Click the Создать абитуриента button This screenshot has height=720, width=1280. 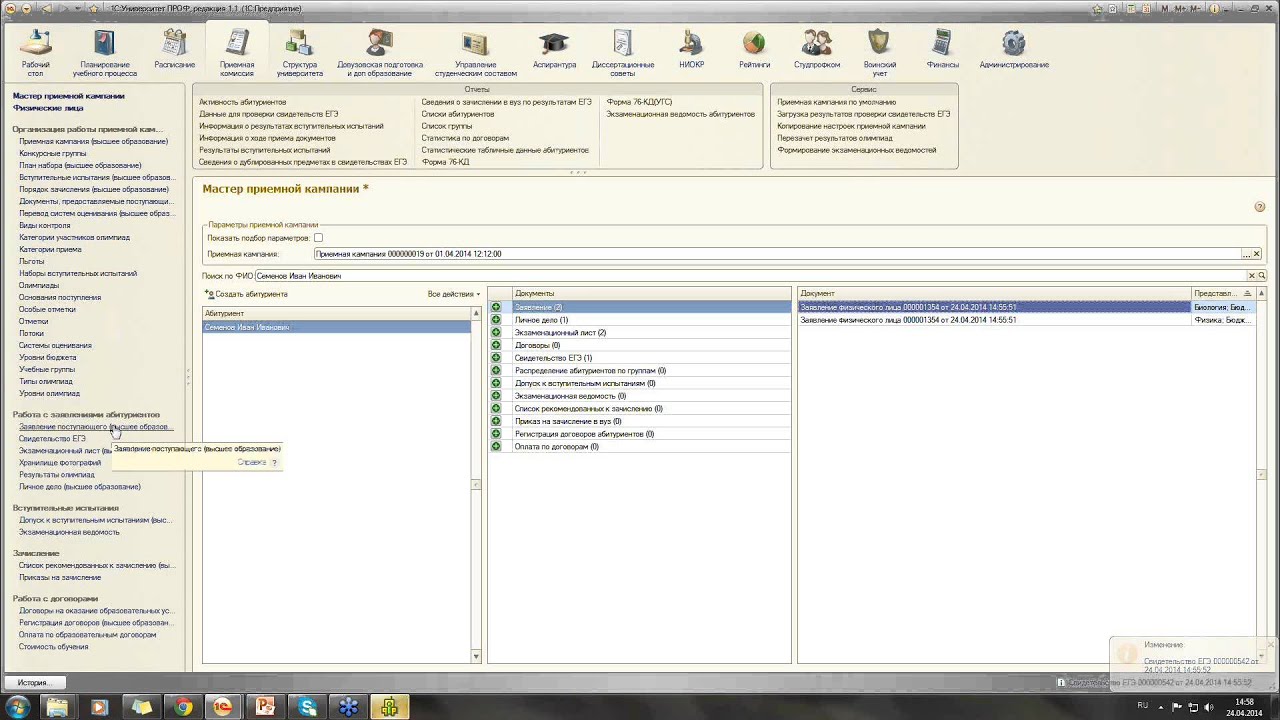(x=246, y=294)
